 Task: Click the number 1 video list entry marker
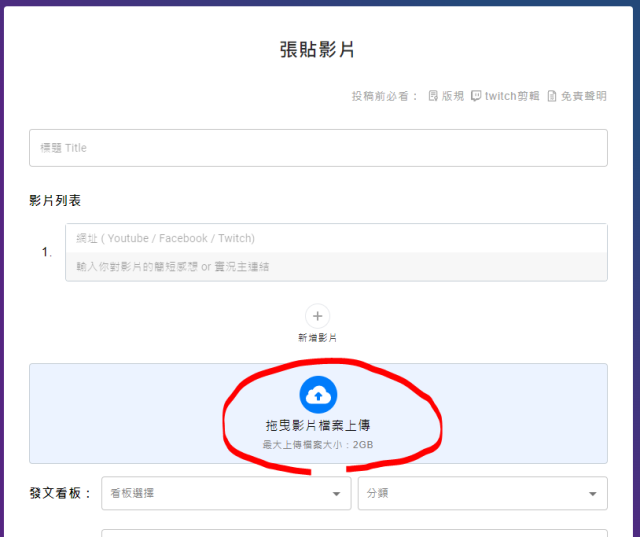[x=47, y=252]
